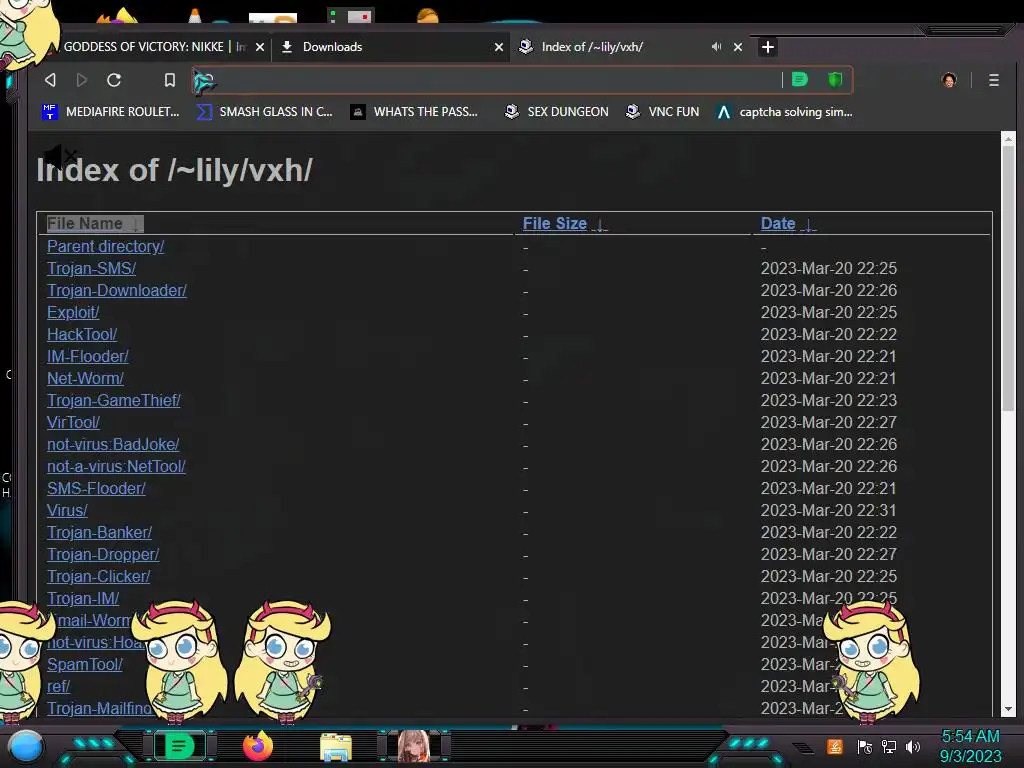Click the forward navigation arrow
Screen dimensions: 1024x768
pos(82,80)
